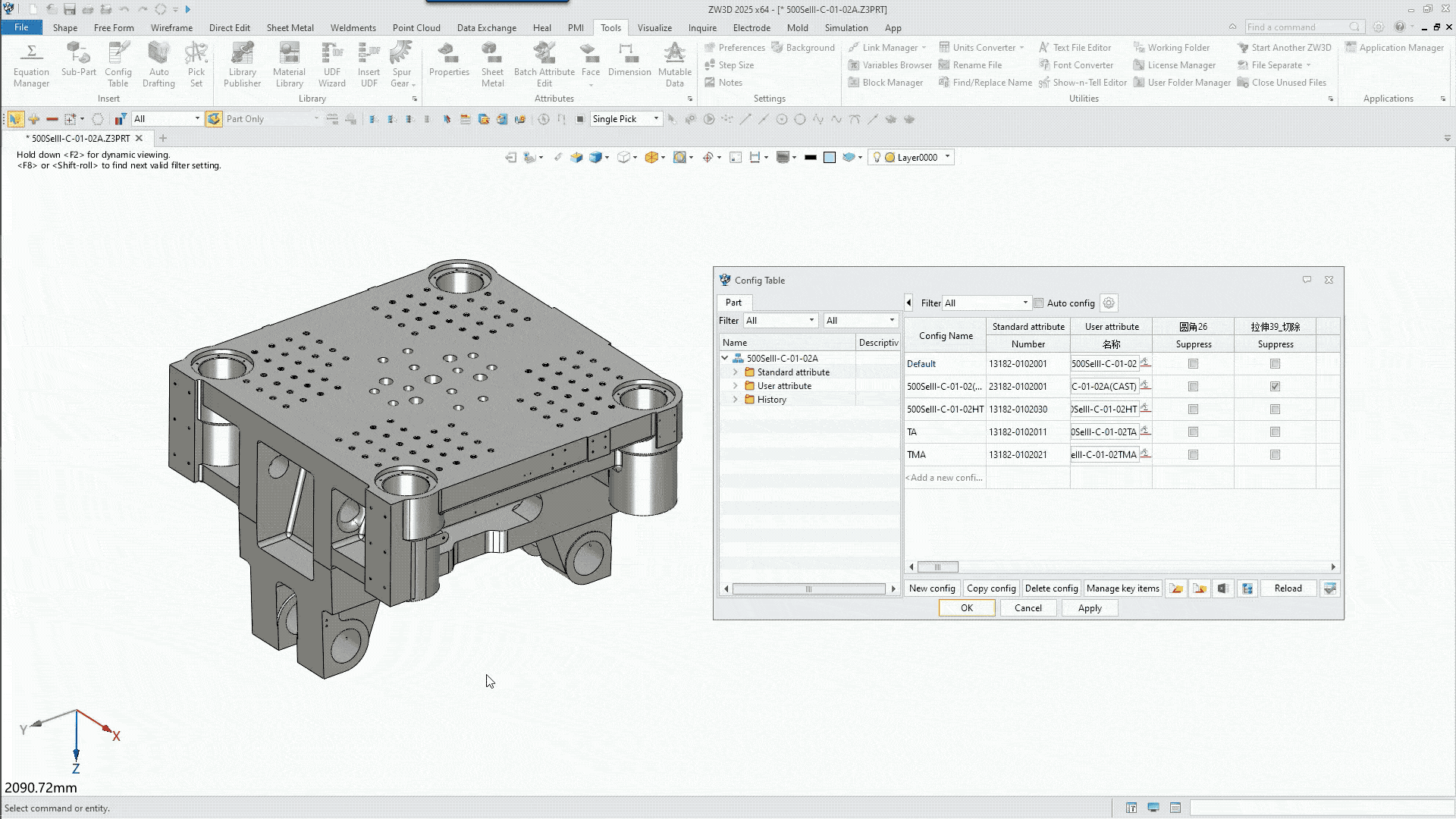Toggle suppress checkbox for 500SeIII-C-01-02 config
Image resolution: width=1456 pixels, height=819 pixels.
[1193, 386]
